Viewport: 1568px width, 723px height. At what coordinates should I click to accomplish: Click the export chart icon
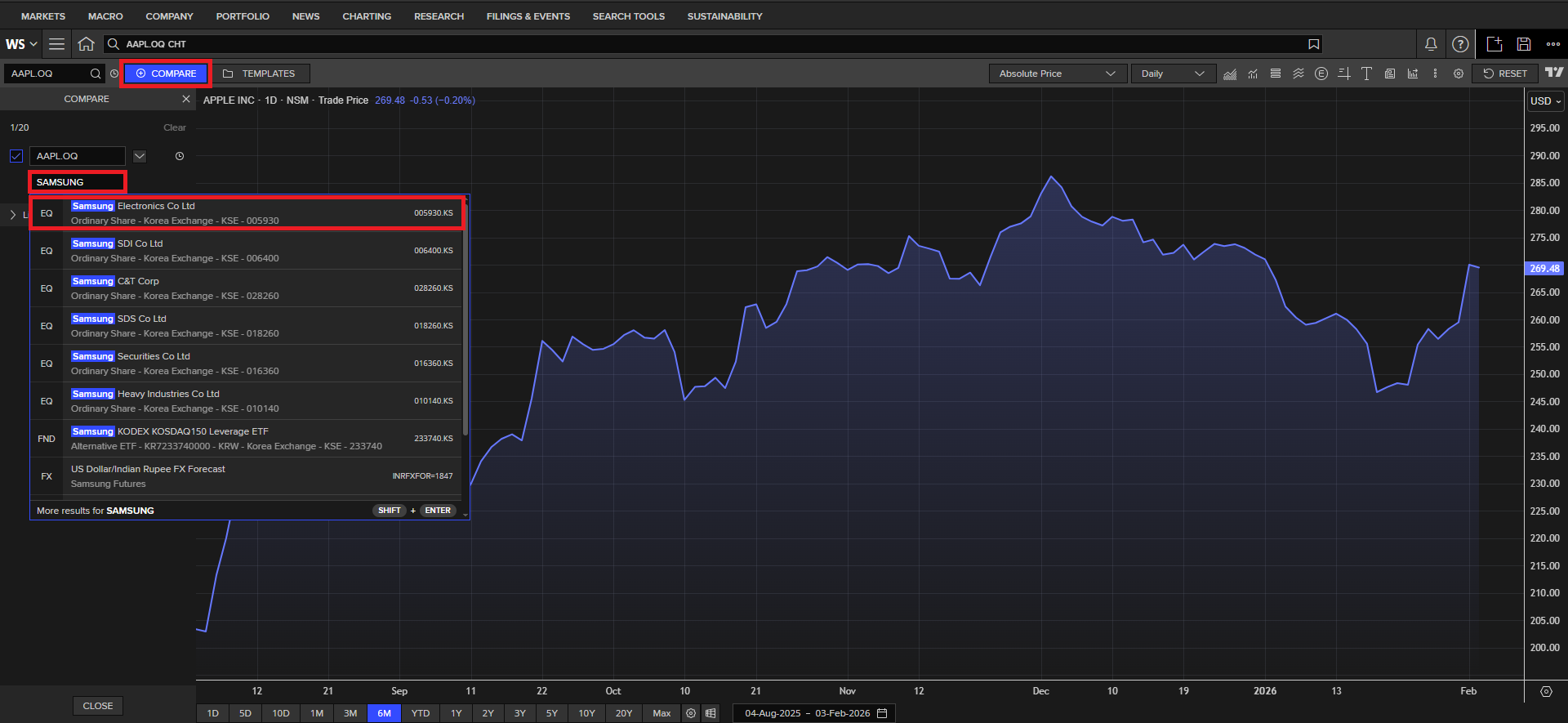[1413, 74]
